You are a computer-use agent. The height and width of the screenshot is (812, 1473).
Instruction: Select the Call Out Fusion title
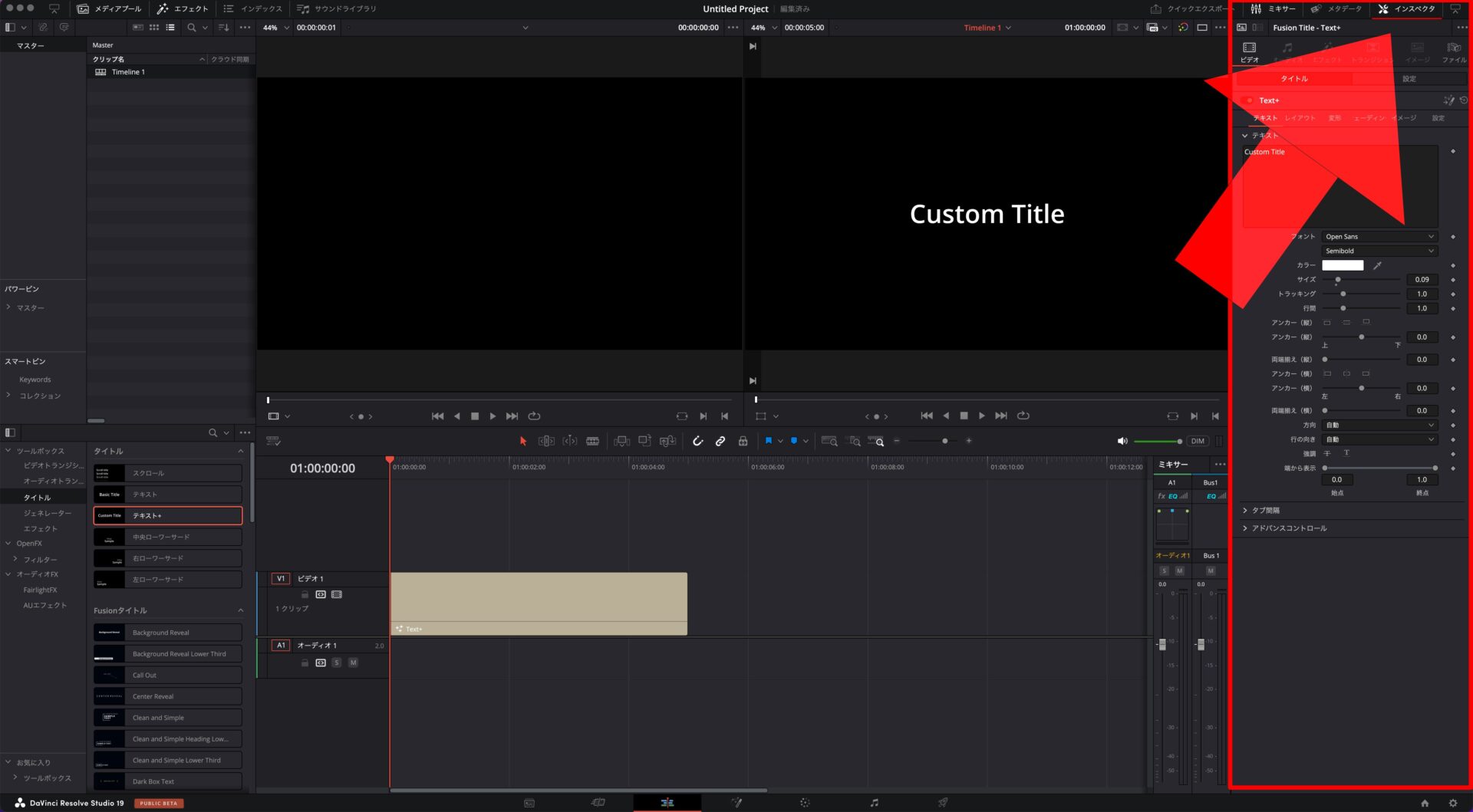tap(168, 676)
